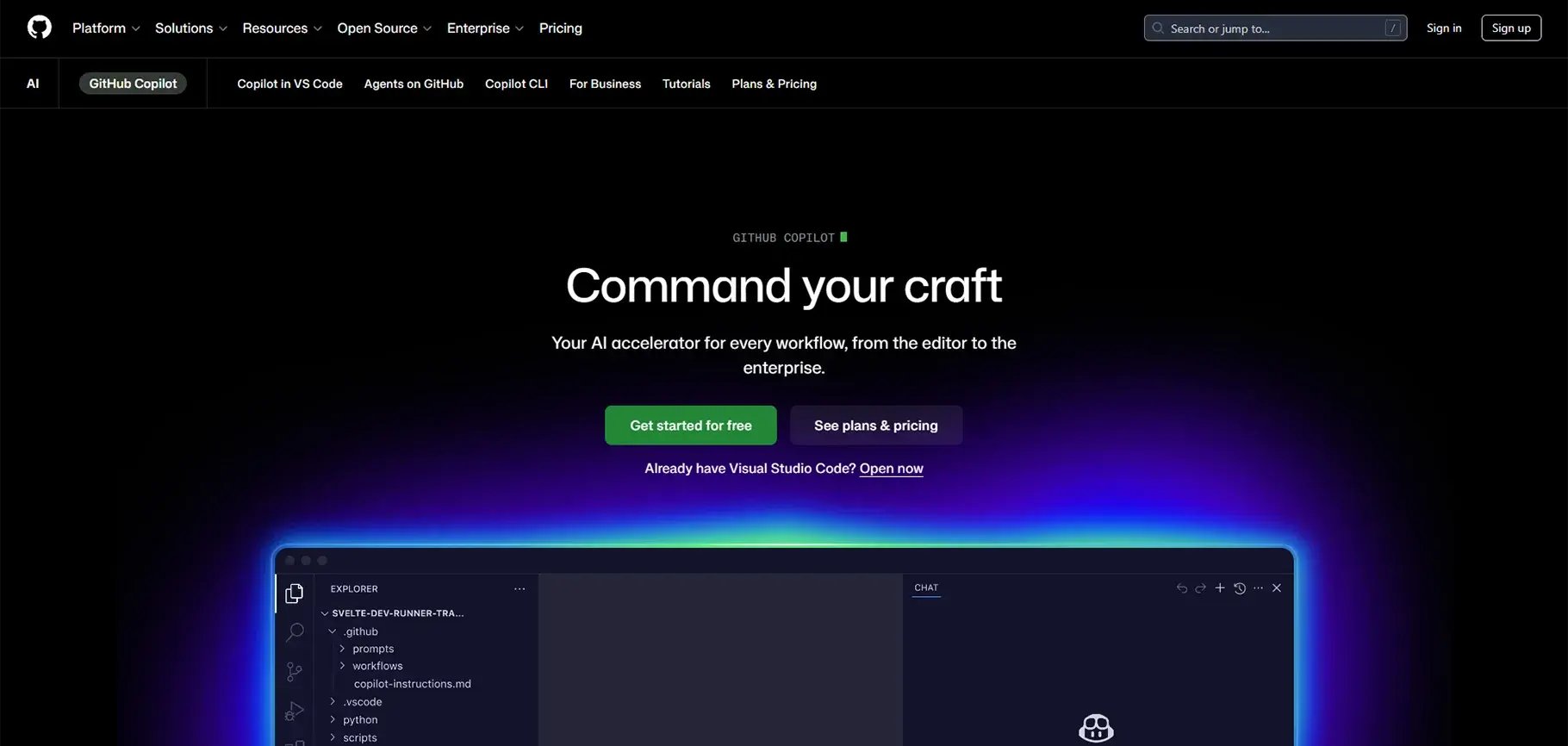Collapse the .github folder

coord(333,631)
